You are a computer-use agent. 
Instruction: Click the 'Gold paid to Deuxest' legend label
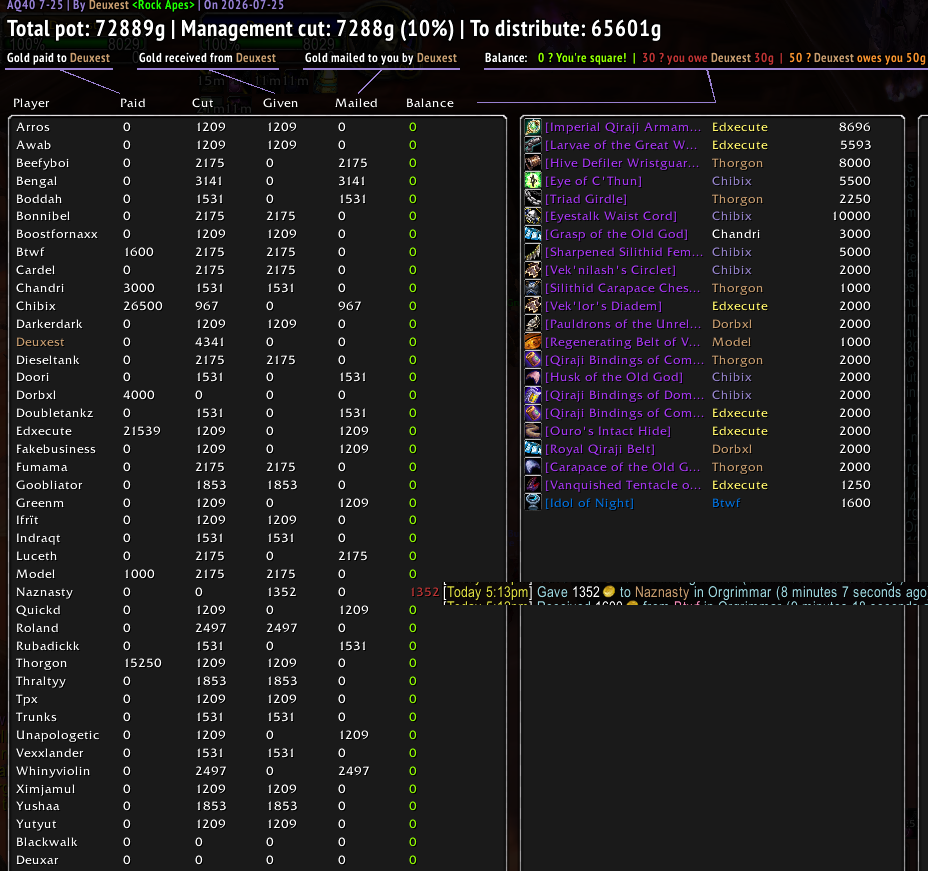tap(58, 58)
